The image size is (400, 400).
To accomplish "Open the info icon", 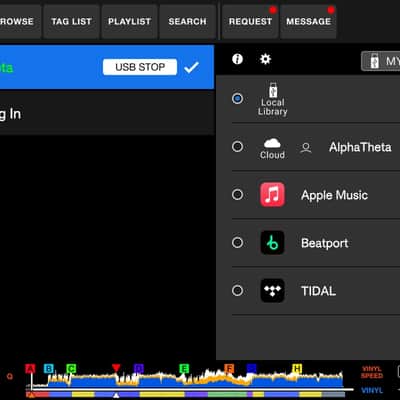I will tap(237, 59).
